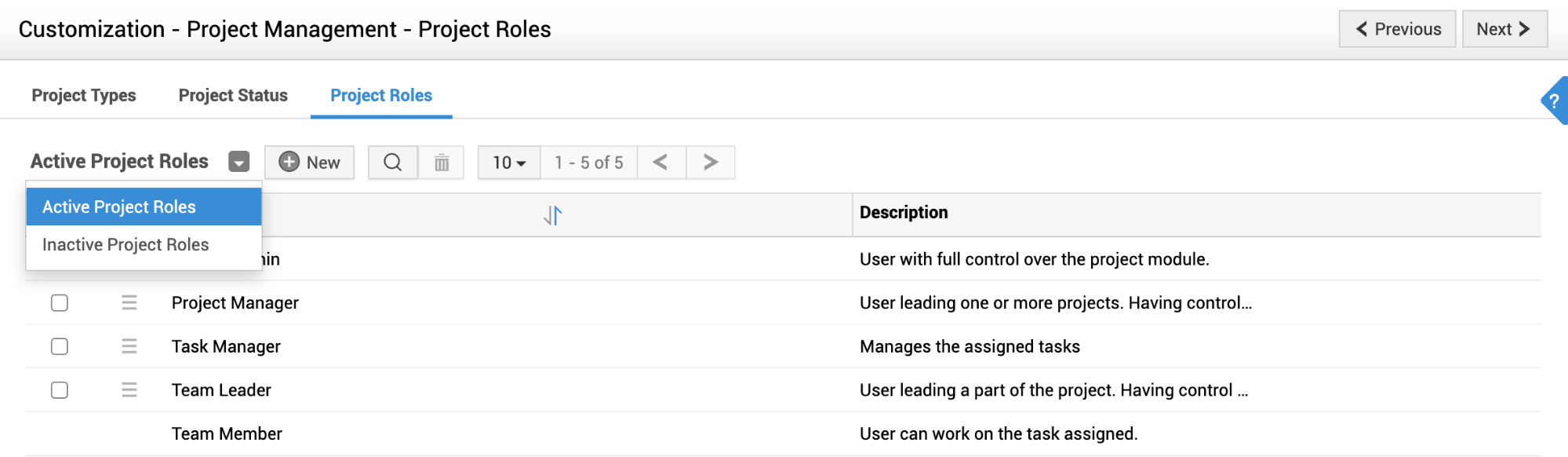Grab the Task Manager row drag handle
1568x457 pixels.
pos(129,346)
